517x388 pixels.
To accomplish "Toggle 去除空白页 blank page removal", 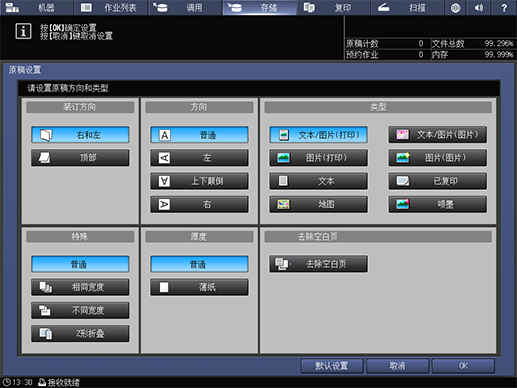I will (319, 264).
